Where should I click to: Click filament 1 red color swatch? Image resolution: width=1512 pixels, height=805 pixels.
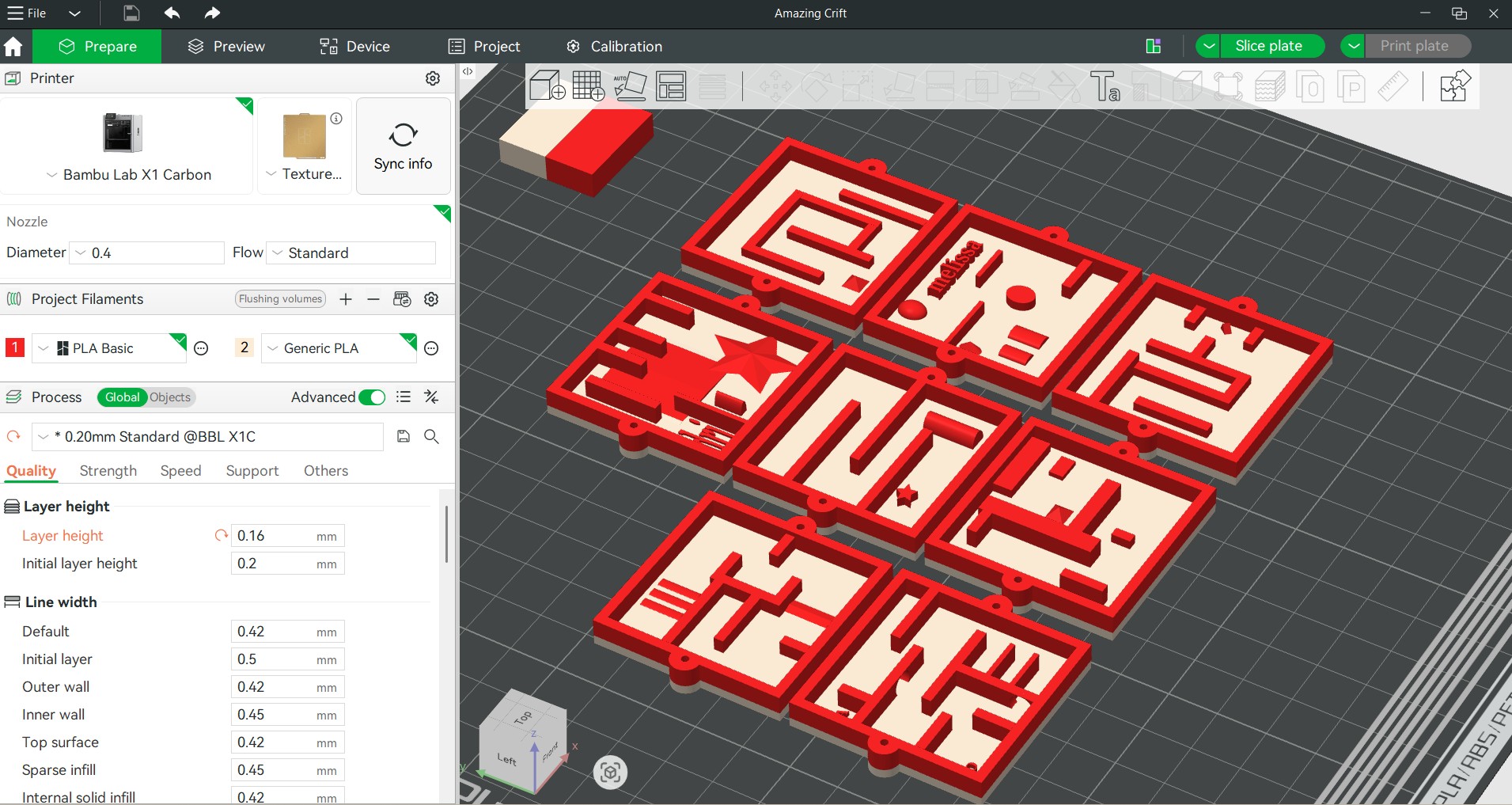[15, 348]
